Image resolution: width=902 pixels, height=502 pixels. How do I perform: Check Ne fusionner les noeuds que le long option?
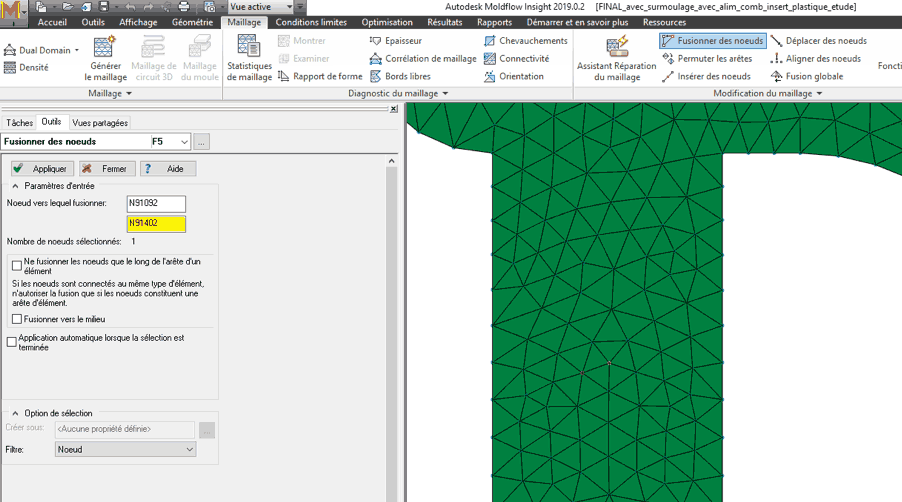pyautogui.click(x=17, y=265)
